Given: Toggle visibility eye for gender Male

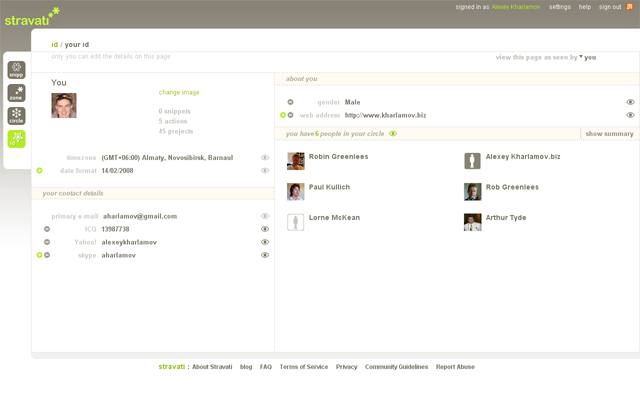Looking at the screenshot, I should coord(630,102).
